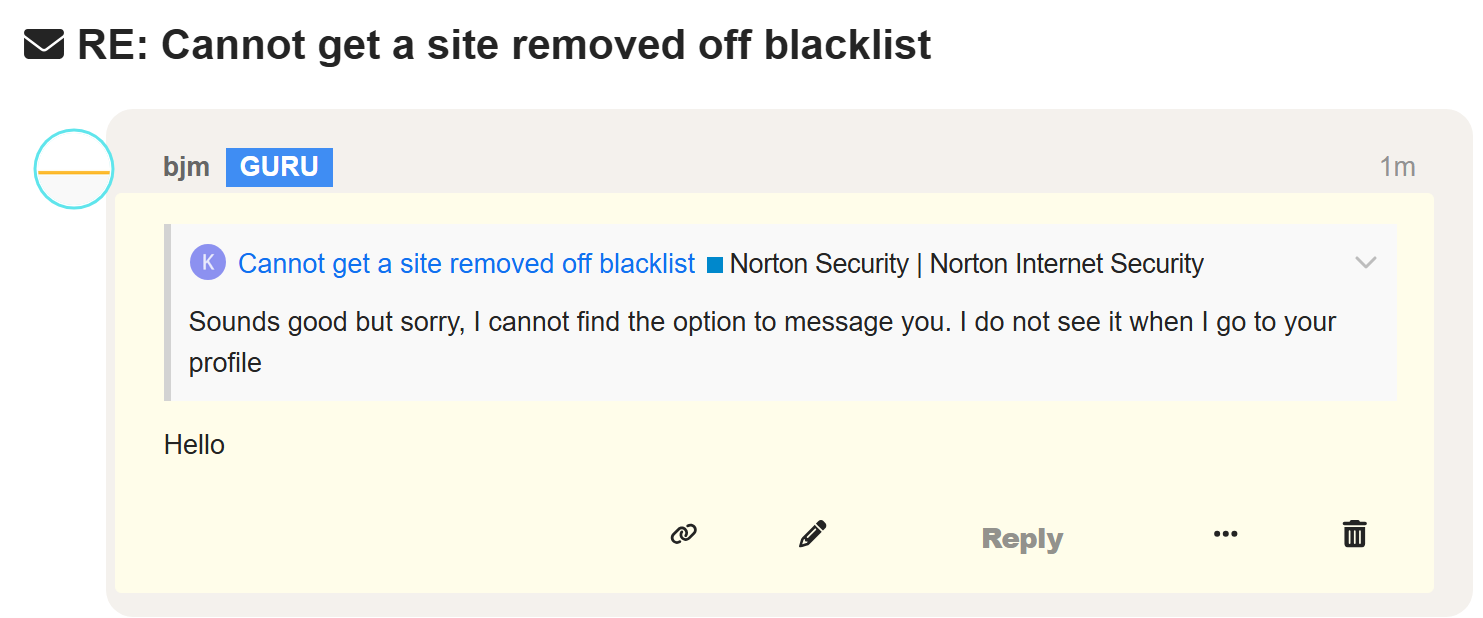Open the three-dot more options menu
The width and height of the screenshot is (1483, 618).
click(1225, 534)
